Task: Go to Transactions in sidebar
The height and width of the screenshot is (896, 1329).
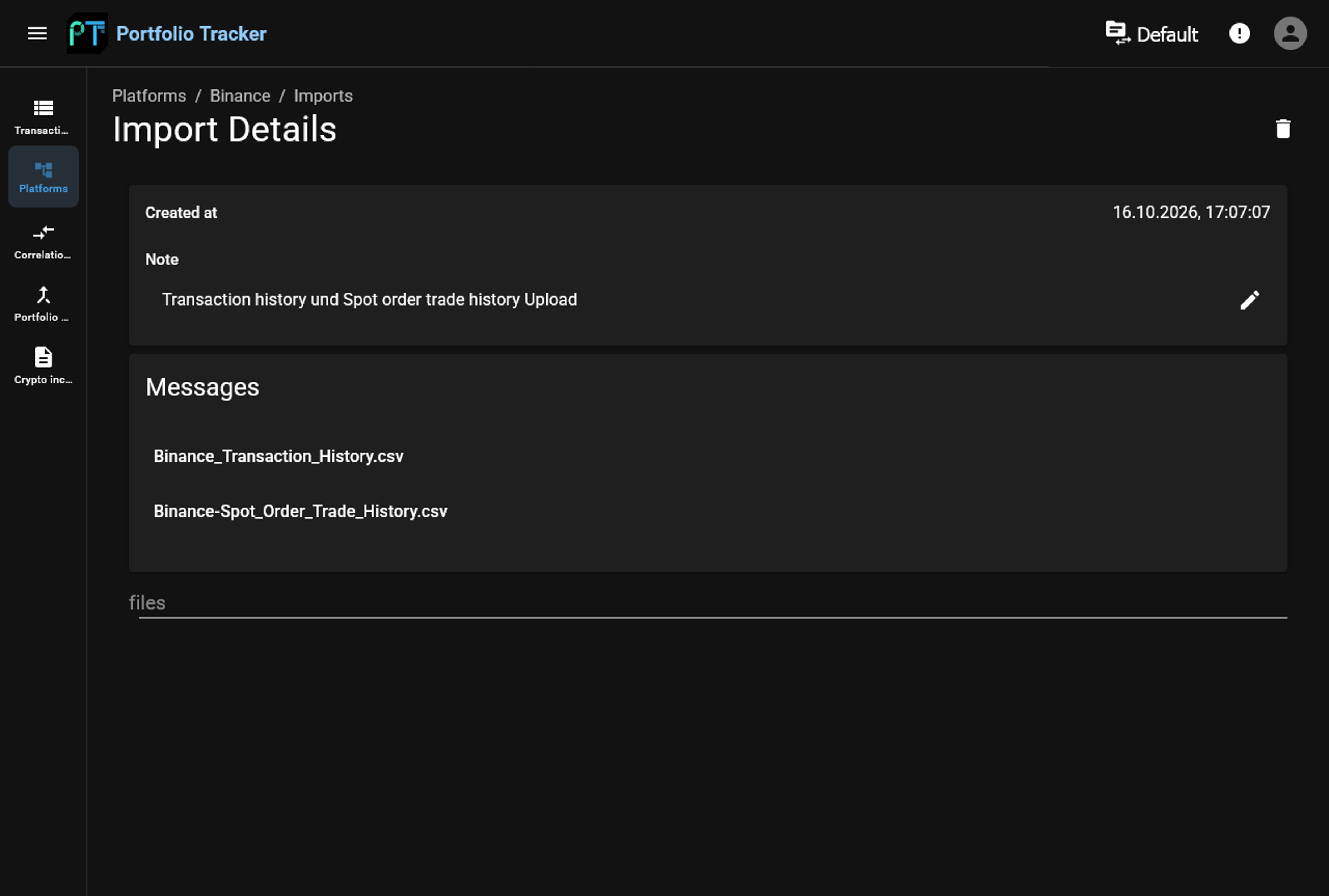Action: 43,117
